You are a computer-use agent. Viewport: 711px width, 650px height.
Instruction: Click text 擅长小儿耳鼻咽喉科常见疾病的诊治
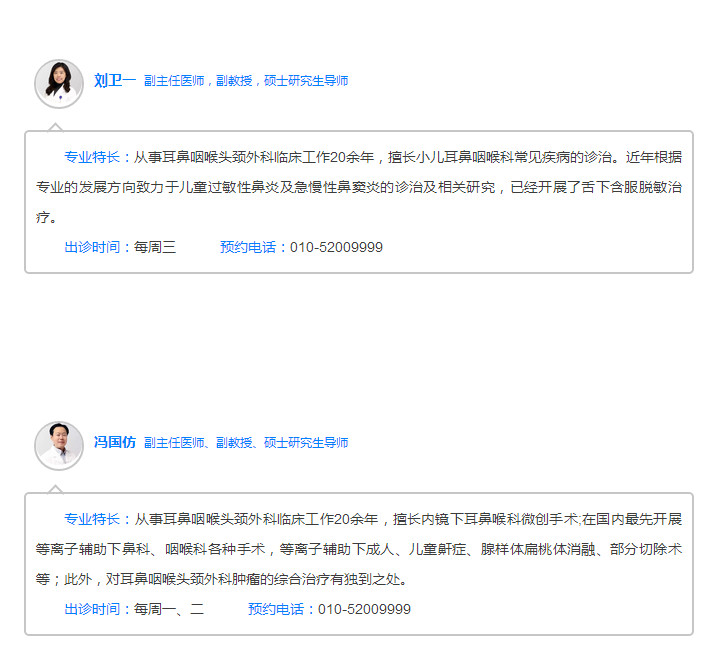click(500, 157)
